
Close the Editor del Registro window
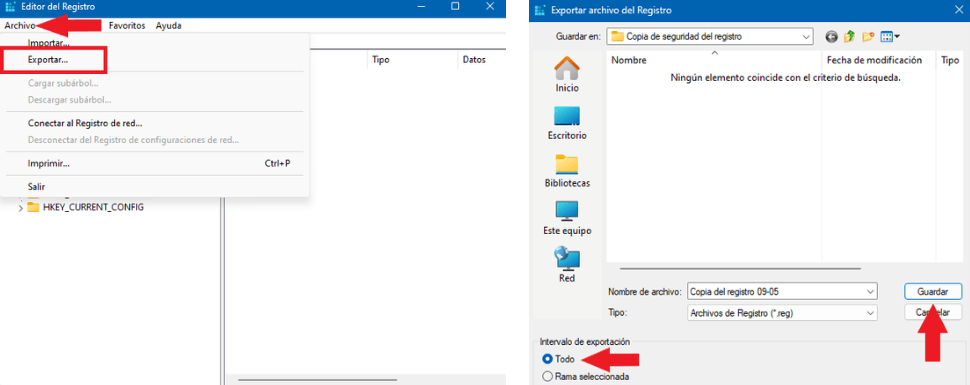490,6
